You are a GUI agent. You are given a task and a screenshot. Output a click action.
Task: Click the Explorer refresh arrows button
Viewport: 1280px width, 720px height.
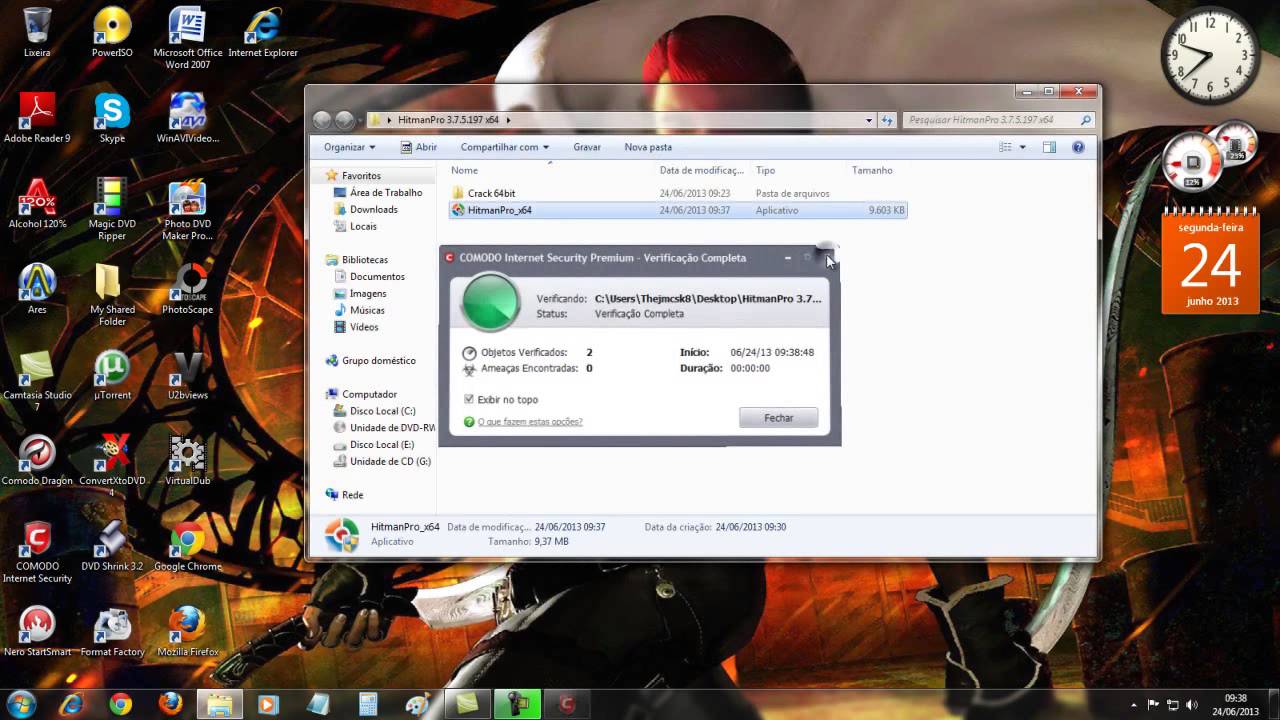[887, 120]
